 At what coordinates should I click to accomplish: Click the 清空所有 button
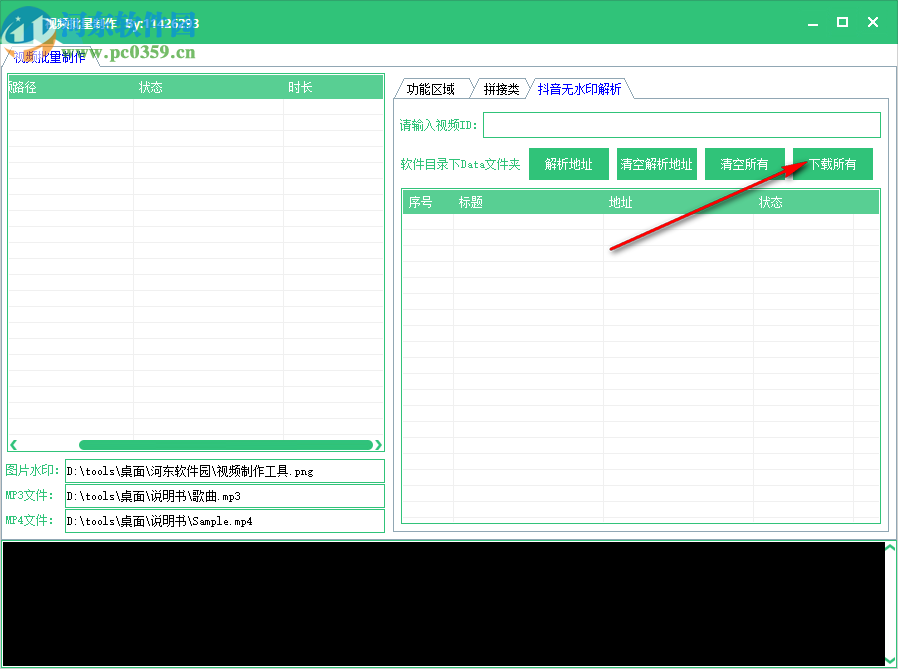tap(745, 164)
